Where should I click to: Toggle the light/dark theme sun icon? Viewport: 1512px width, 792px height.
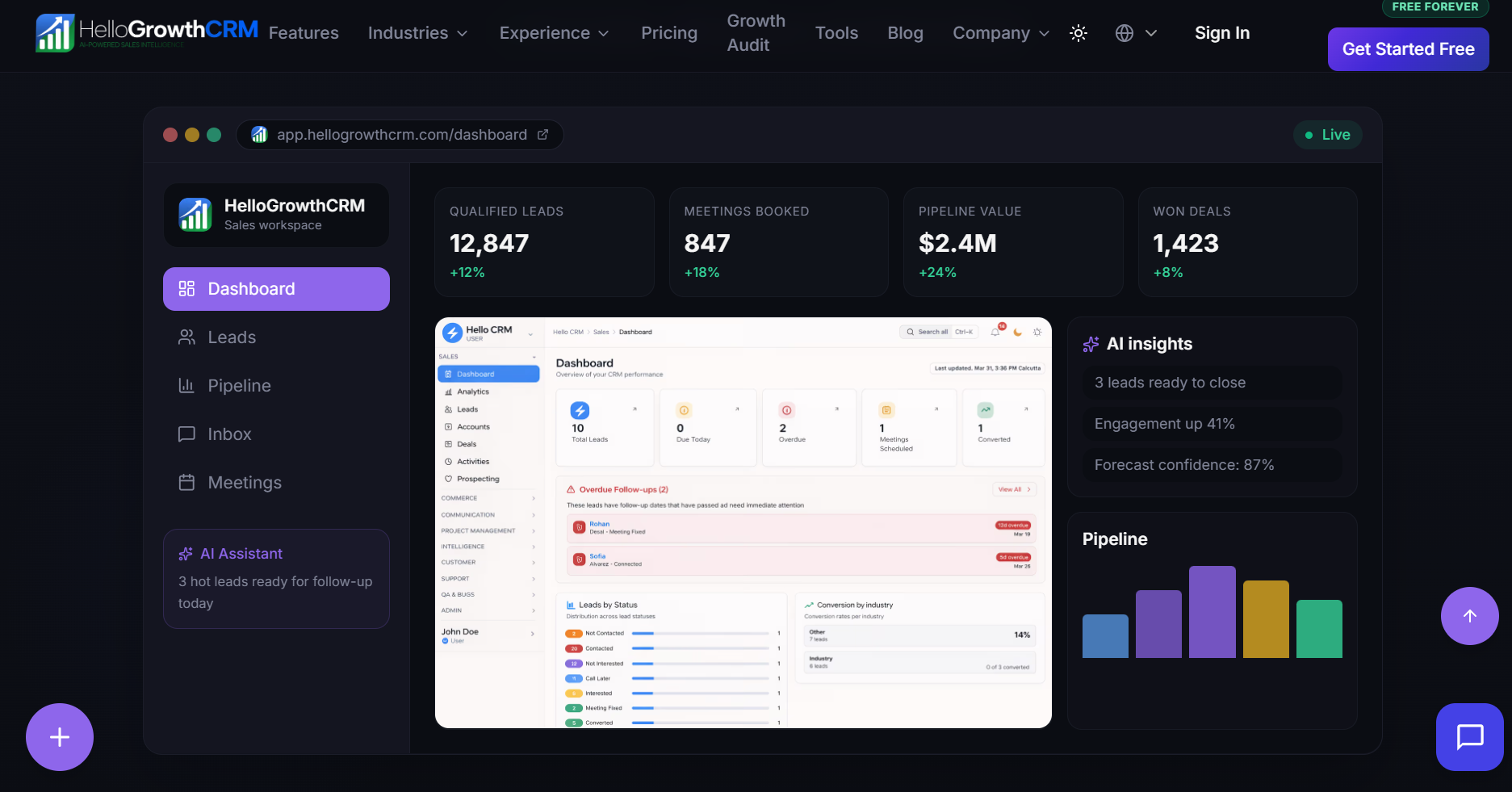tap(1079, 33)
